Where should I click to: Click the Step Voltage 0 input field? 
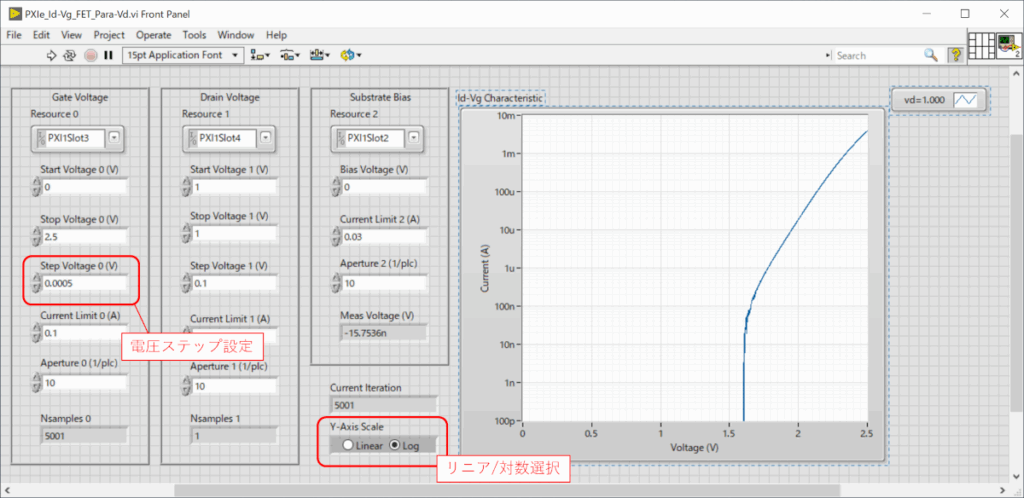pyautogui.click(x=84, y=284)
